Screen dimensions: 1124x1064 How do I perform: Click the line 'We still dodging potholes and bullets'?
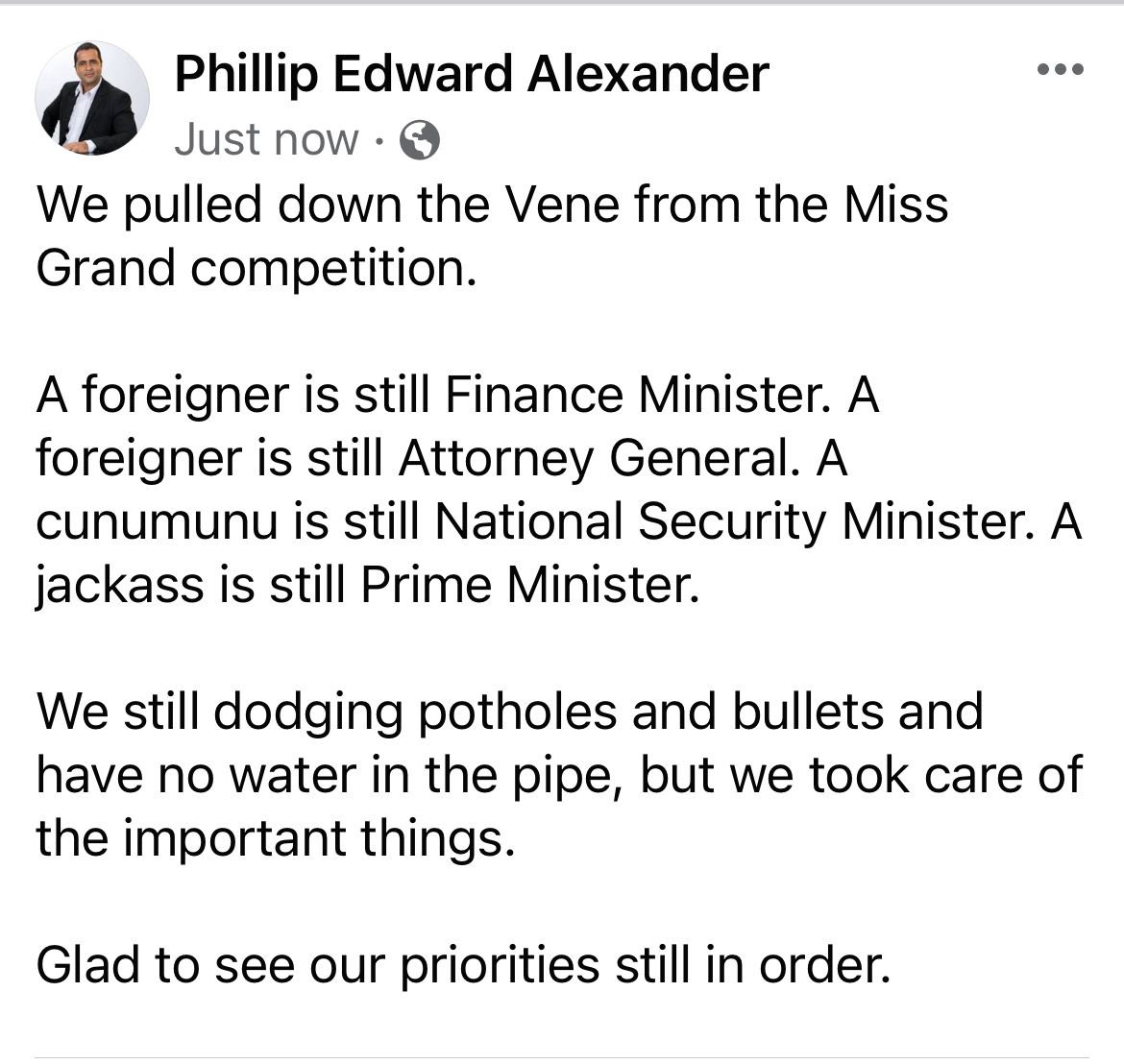(510, 712)
